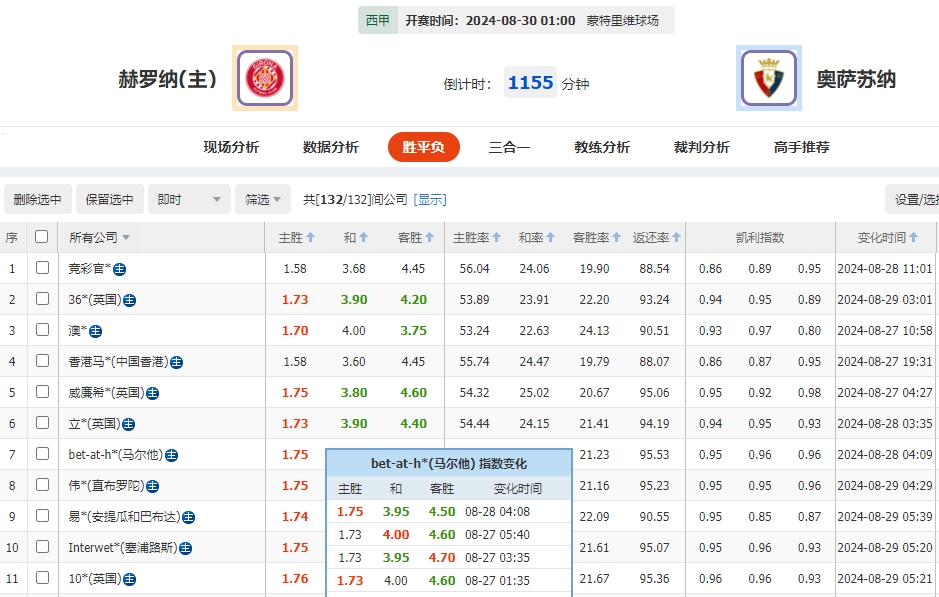
Task: Click the Osasuna (奥萨苏纳) team crest logo
Action: [768, 78]
